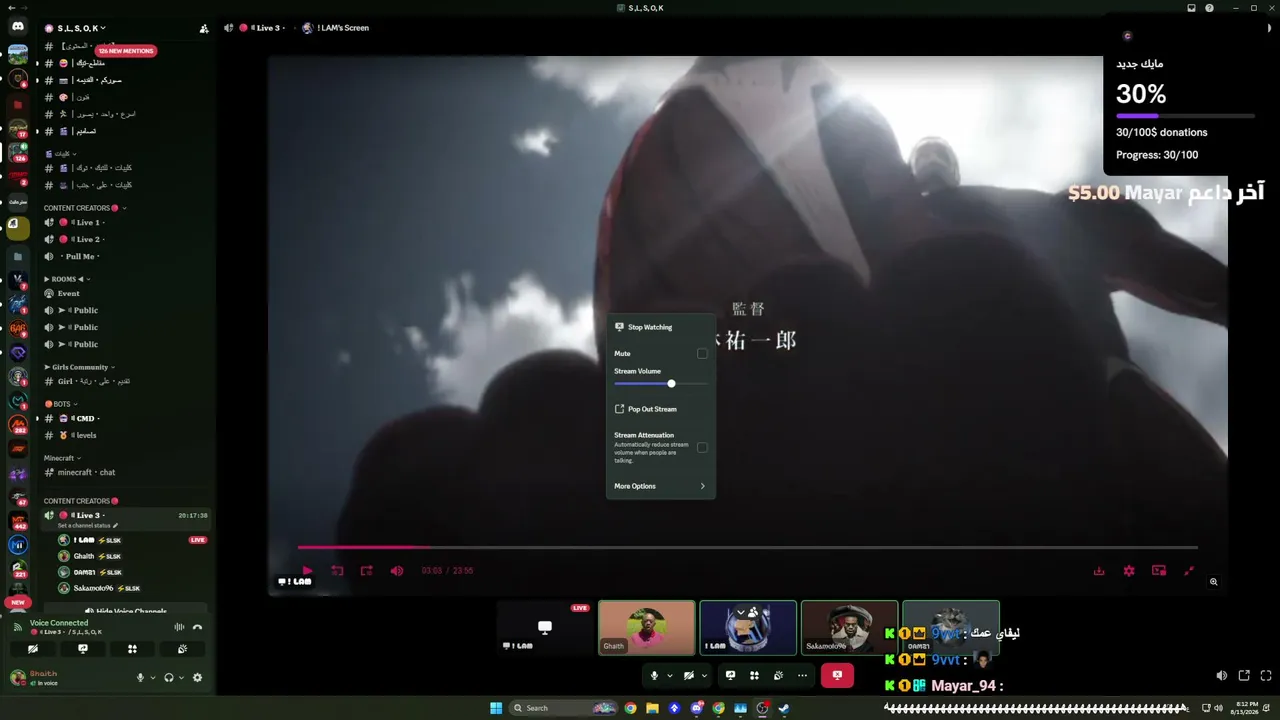Adjust call volume speaker icon
The image size is (1280, 720).
point(1221,676)
